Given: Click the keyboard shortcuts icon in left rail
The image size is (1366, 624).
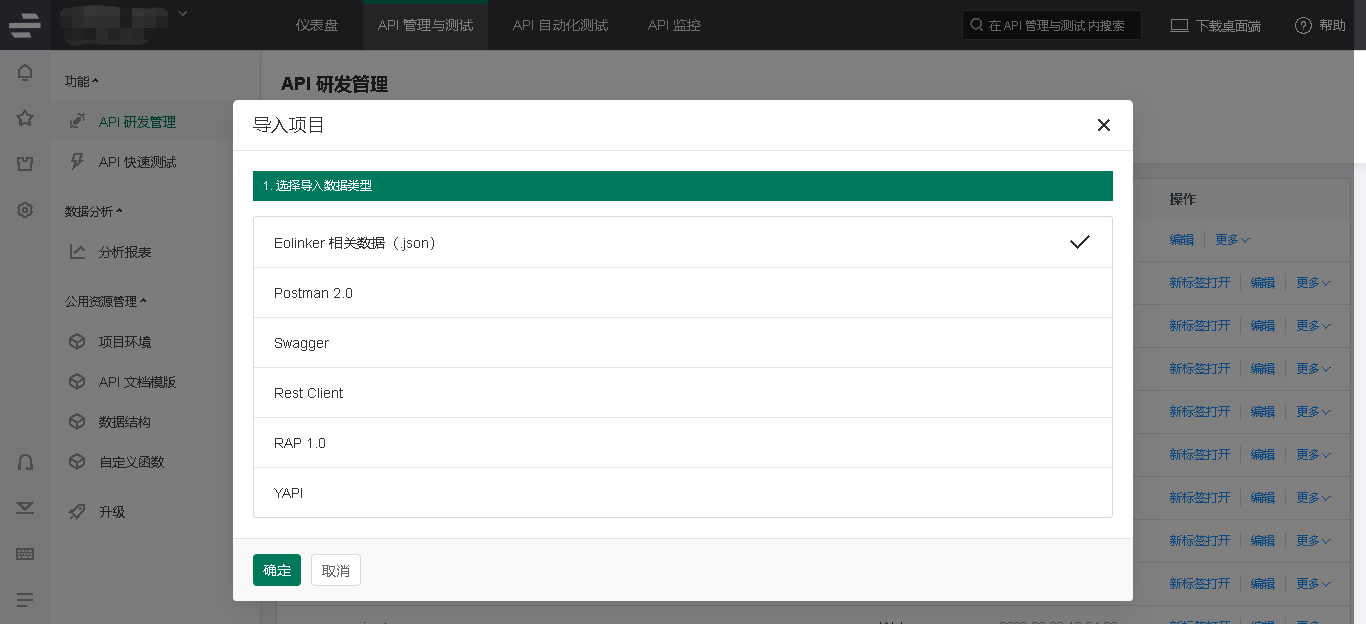Looking at the screenshot, I should click(x=25, y=553).
